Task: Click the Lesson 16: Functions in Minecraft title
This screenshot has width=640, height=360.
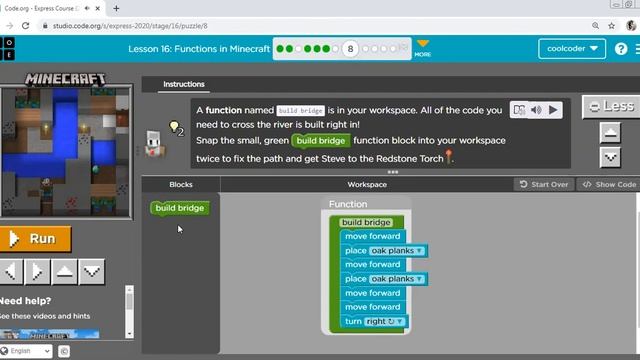Action: [199, 49]
